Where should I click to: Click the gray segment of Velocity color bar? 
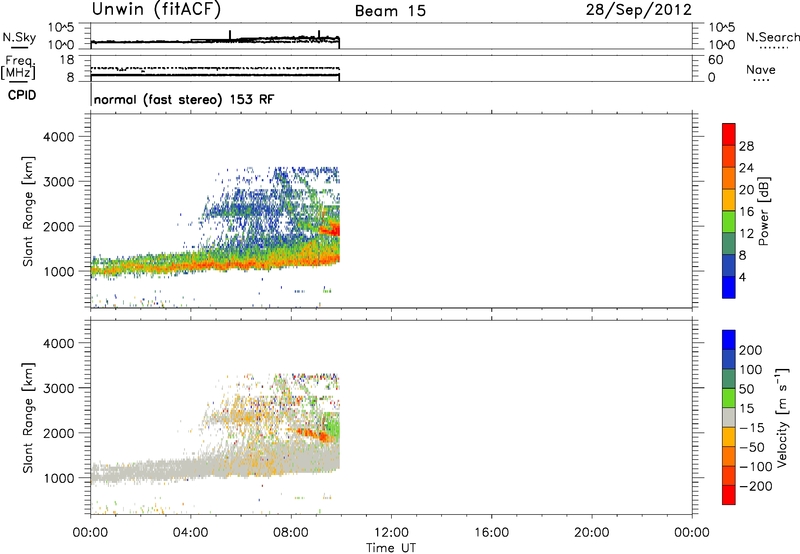(729, 418)
